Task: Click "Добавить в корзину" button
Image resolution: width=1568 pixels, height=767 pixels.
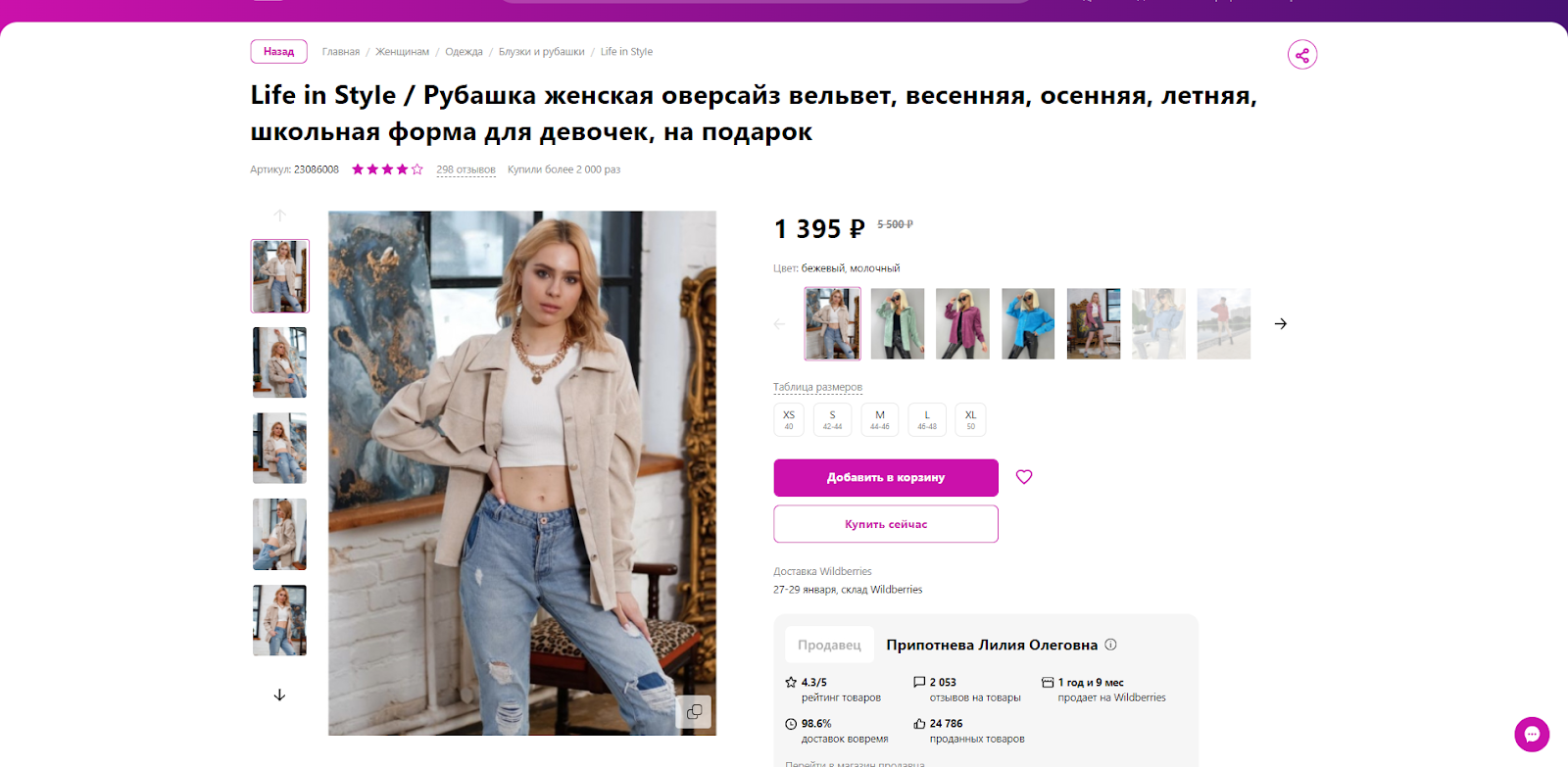Action: point(886,478)
